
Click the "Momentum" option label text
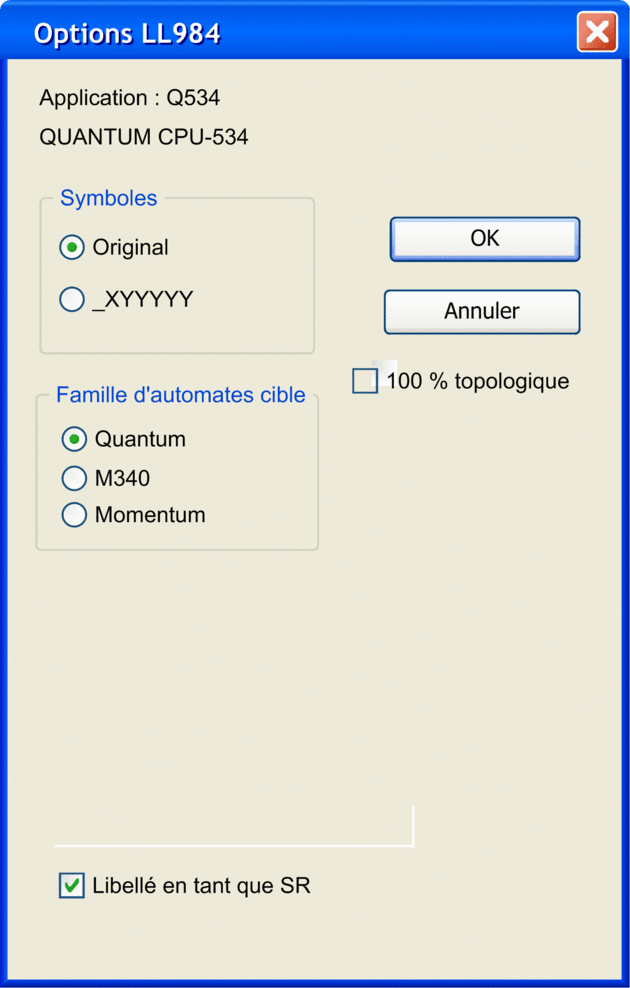[150, 515]
